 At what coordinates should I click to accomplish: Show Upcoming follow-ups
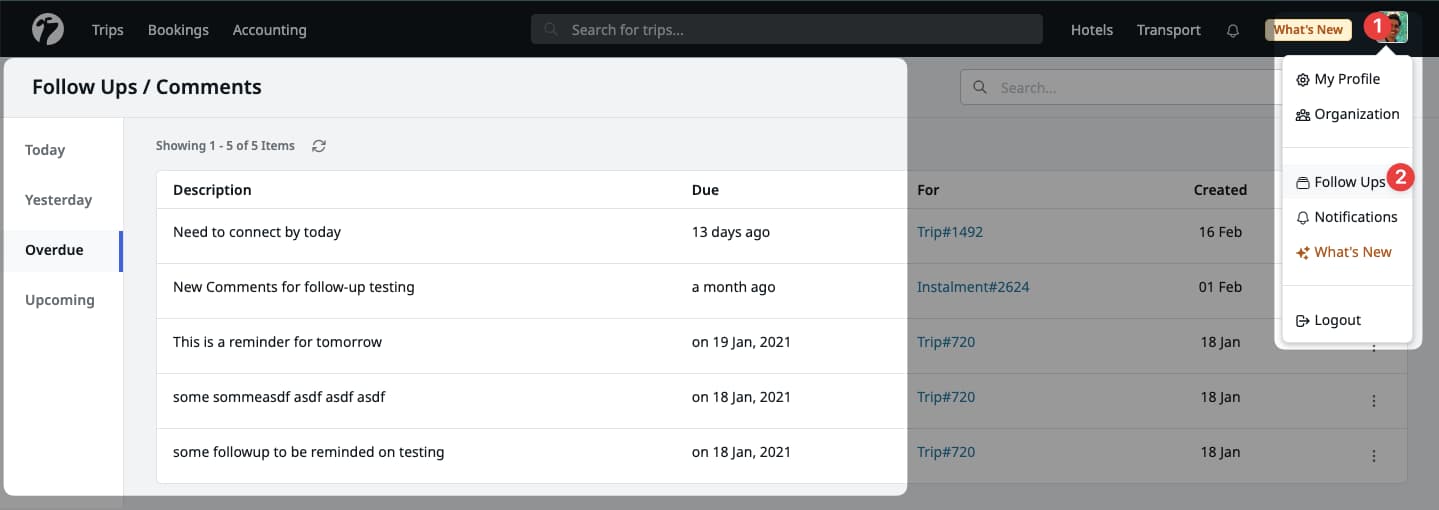point(60,300)
